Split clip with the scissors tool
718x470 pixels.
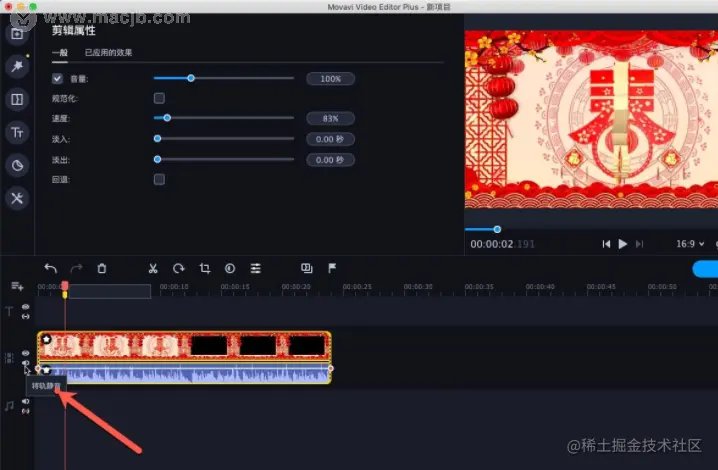pyautogui.click(x=153, y=268)
